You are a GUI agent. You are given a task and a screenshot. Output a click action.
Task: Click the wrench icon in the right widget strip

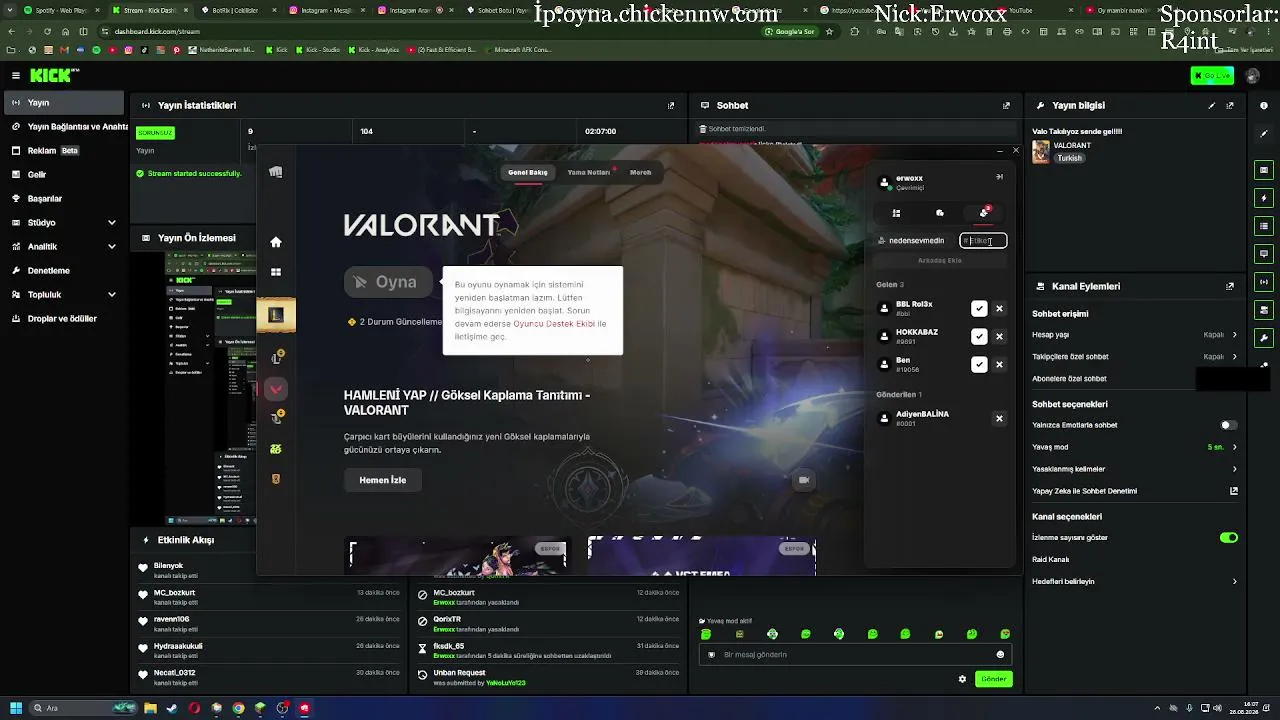click(x=1264, y=338)
